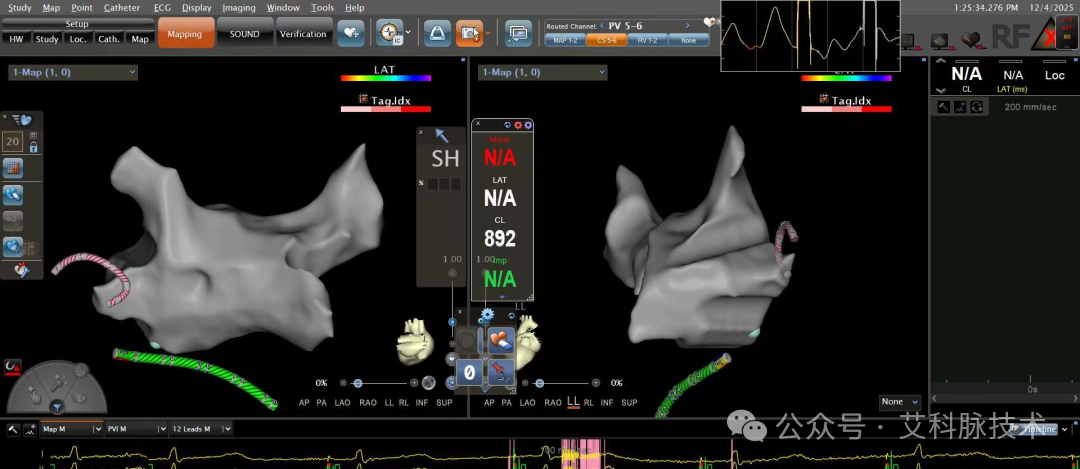Click the blue gear settings icon
The image size is (1080, 469).
click(x=487, y=316)
